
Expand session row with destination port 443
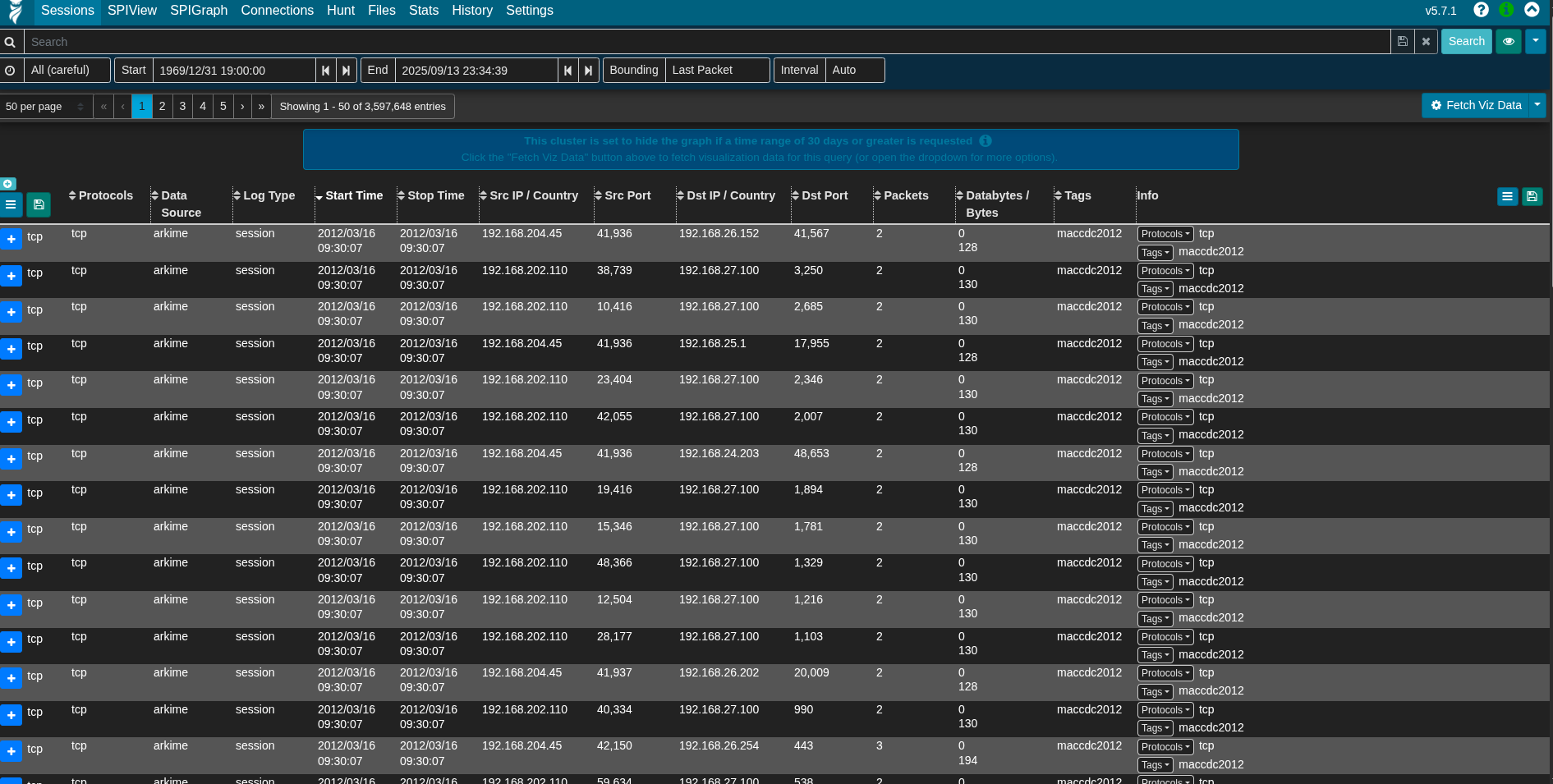[x=11, y=751]
